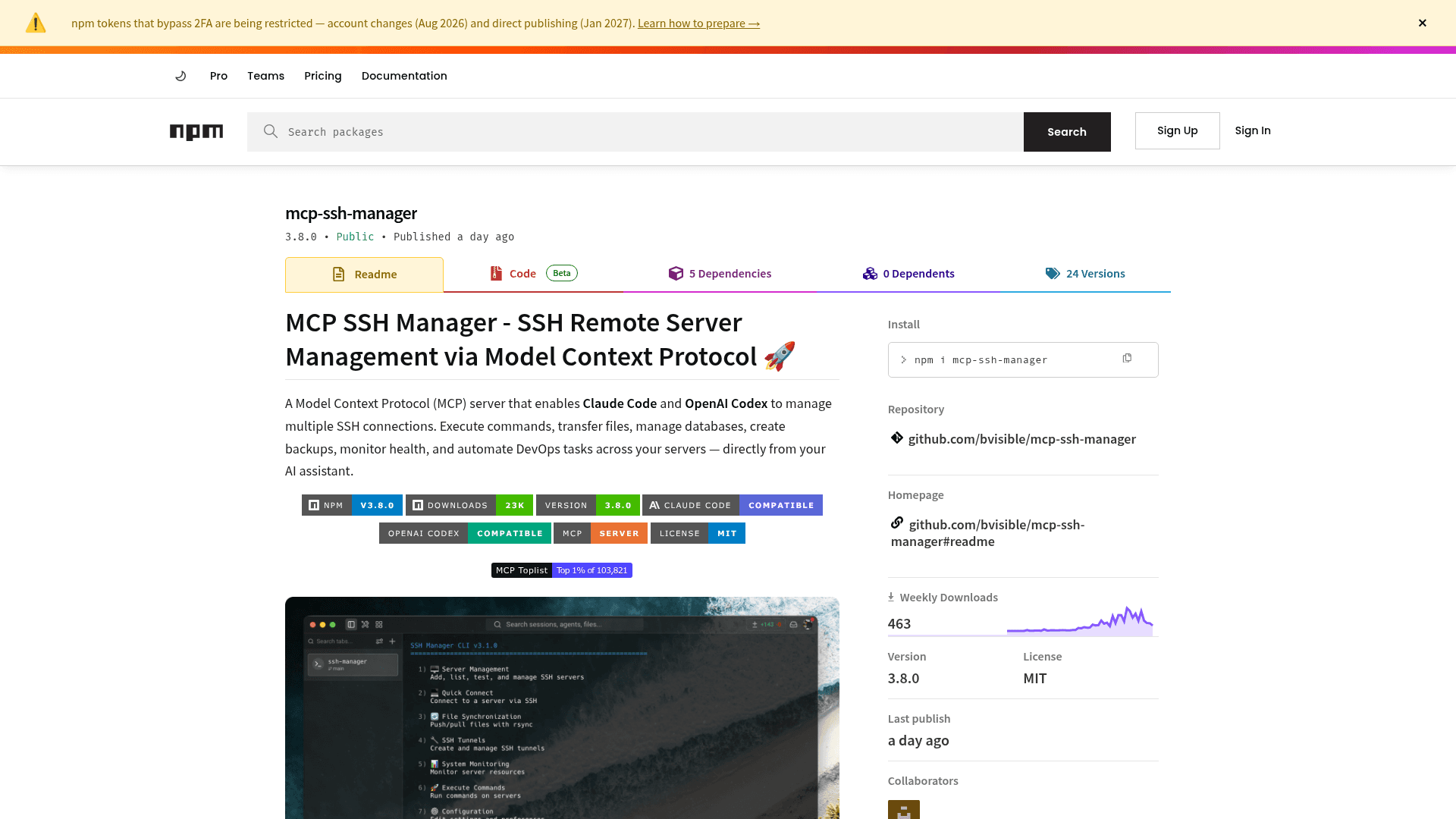Viewport: 1456px width, 819px height.
Task: Click the Published a day ago text
Action: (453, 237)
